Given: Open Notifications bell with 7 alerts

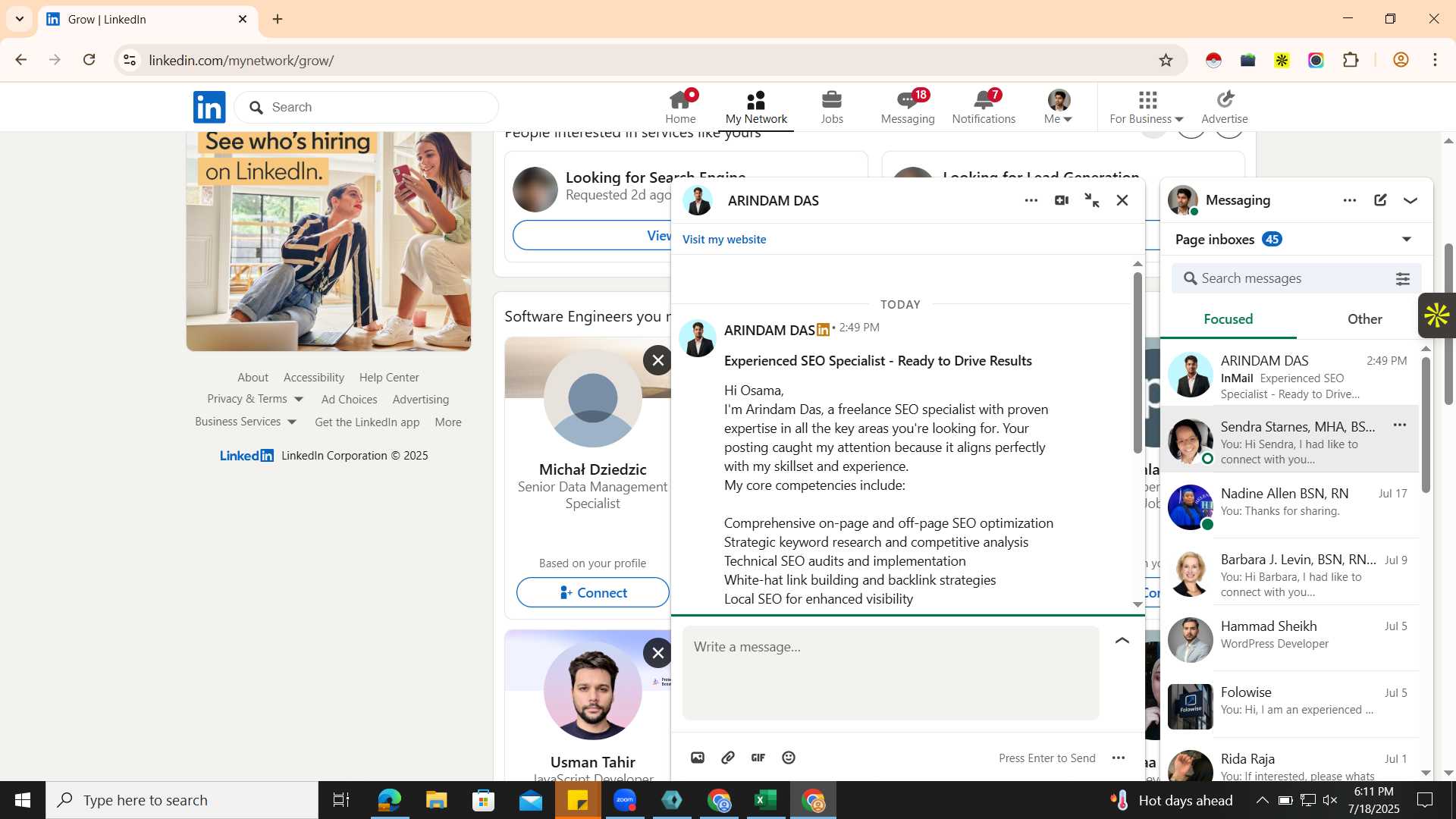Looking at the screenshot, I should pos(984,107).
